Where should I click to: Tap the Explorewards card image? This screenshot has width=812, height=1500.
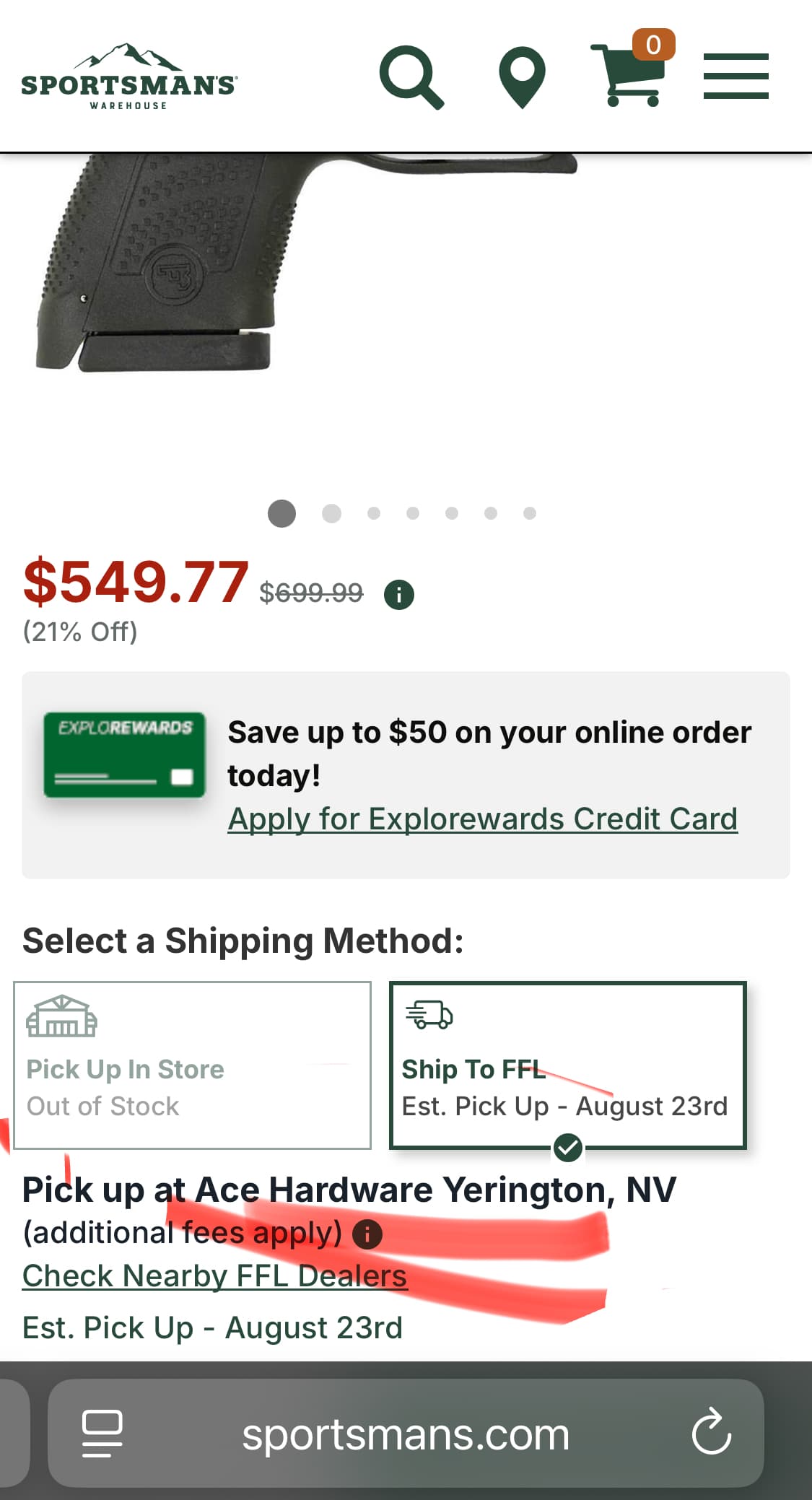[x=124, y=755]
